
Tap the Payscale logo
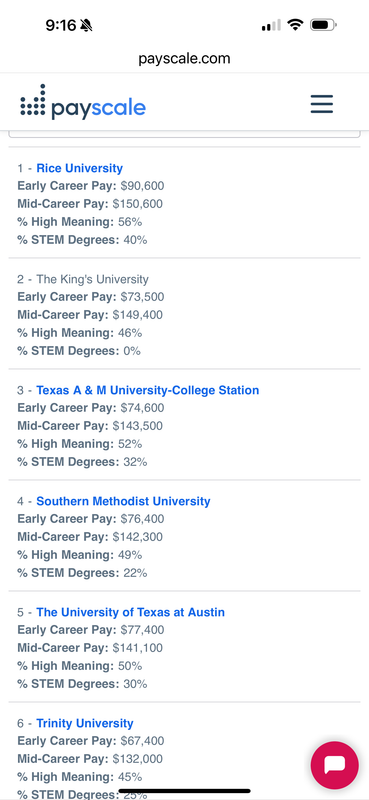pos(83,104)
